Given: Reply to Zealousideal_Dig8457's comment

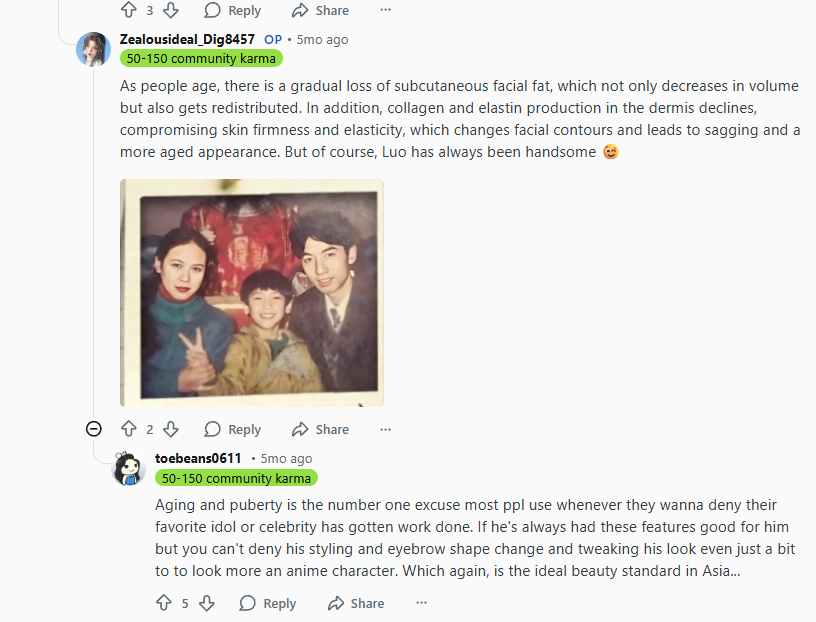Looking at the screenshot, I should pyautogui.click(x=233, y=429).
